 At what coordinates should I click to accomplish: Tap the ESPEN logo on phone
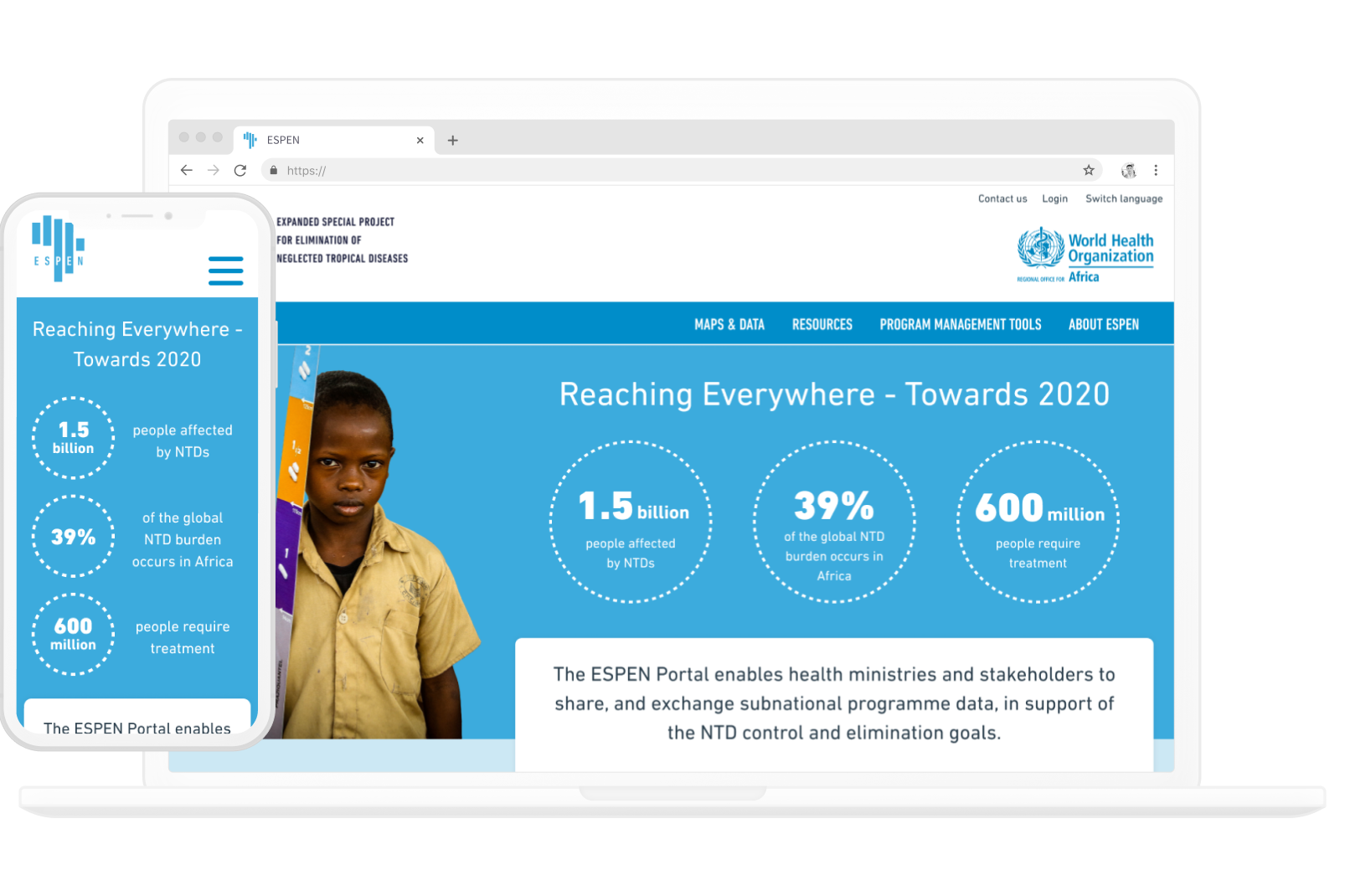pos(58,248)
